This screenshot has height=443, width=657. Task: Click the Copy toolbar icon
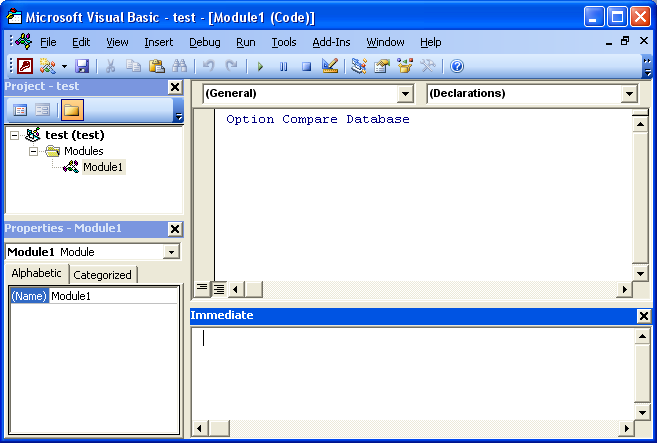click(134, 66)
